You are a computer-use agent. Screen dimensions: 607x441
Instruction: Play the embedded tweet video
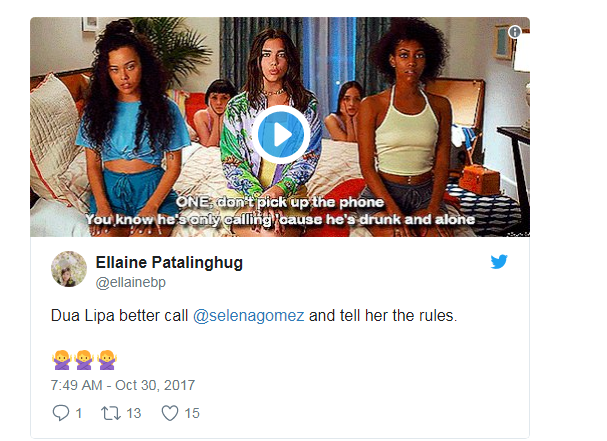(279, 133)
